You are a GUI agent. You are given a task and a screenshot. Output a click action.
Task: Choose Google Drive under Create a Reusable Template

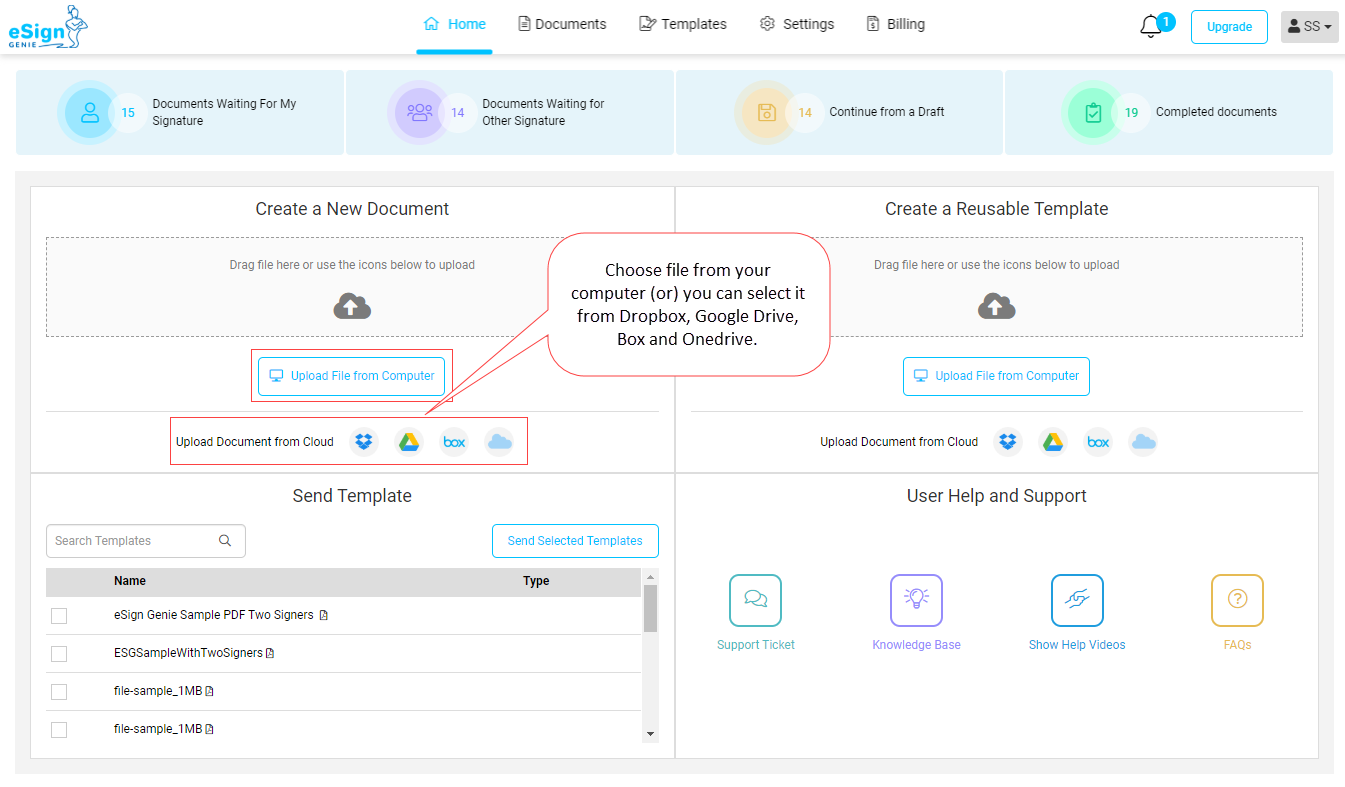click(1053, 442)
